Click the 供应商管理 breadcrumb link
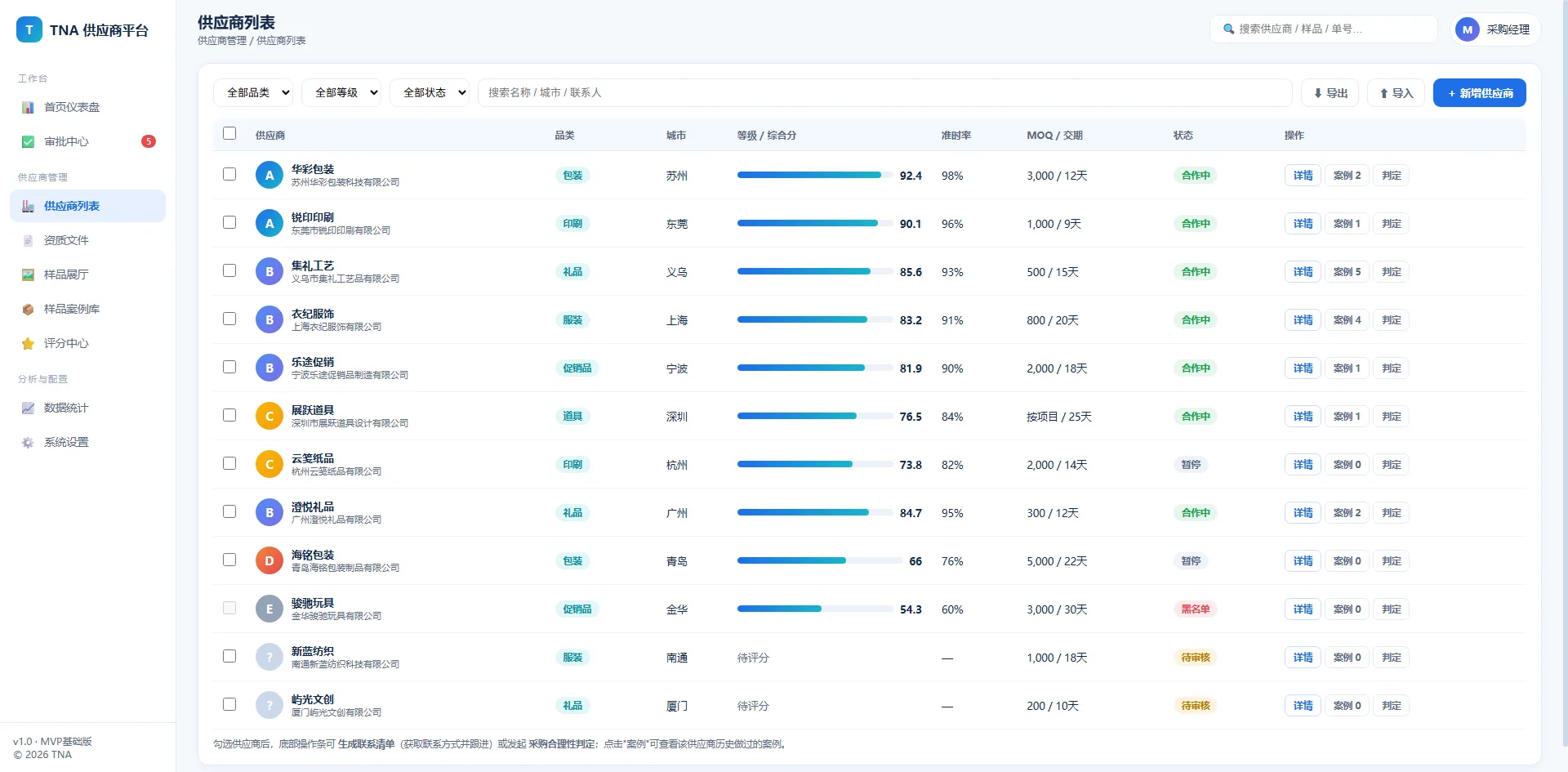Image resolution: width=1568 pixels, height=772 pixels. point(222,40)
